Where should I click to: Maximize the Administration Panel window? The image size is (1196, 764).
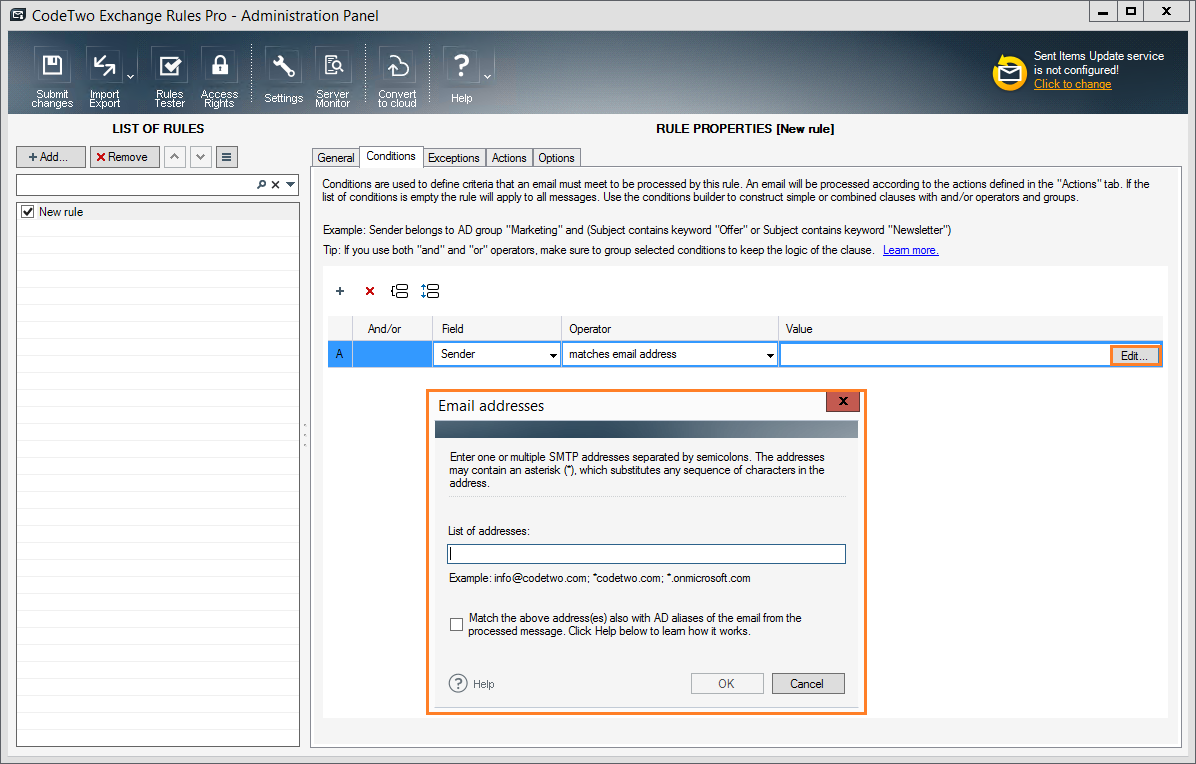click(x=1131, y=12)
